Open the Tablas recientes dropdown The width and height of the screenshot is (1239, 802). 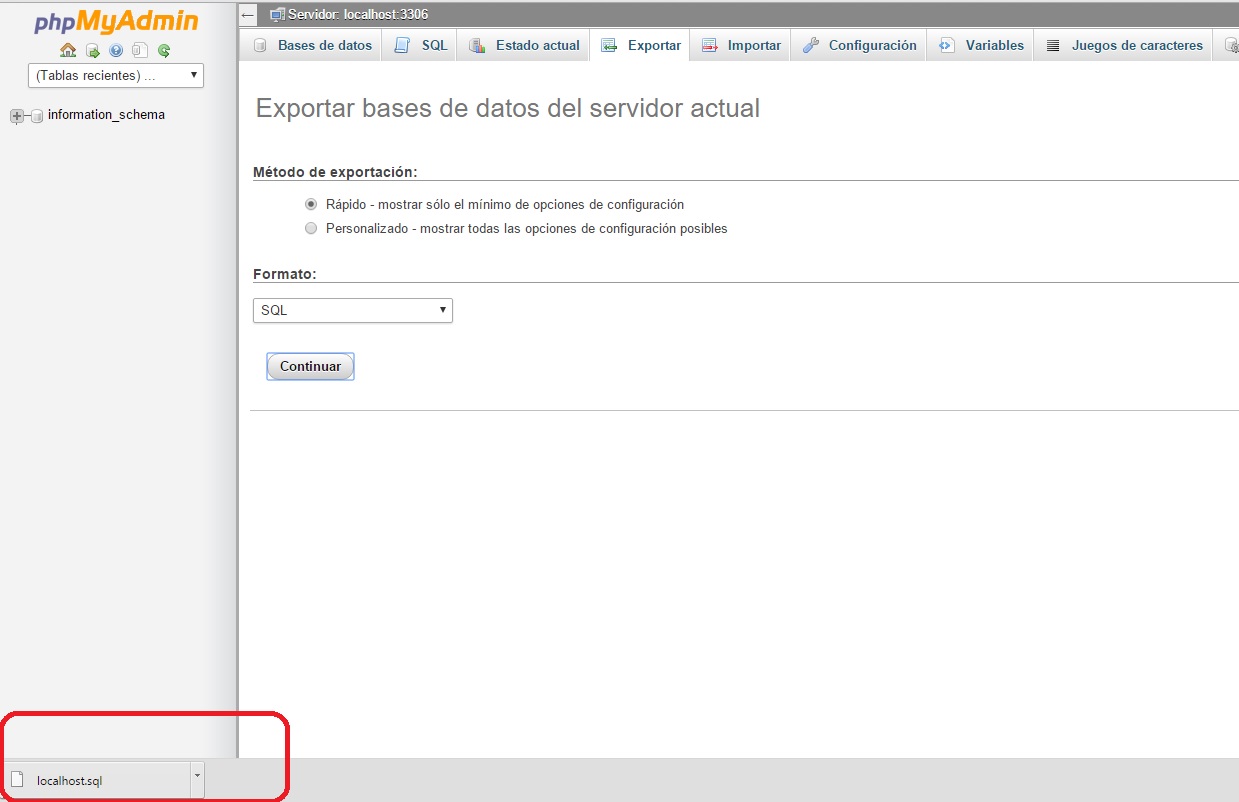coord(116,75)
